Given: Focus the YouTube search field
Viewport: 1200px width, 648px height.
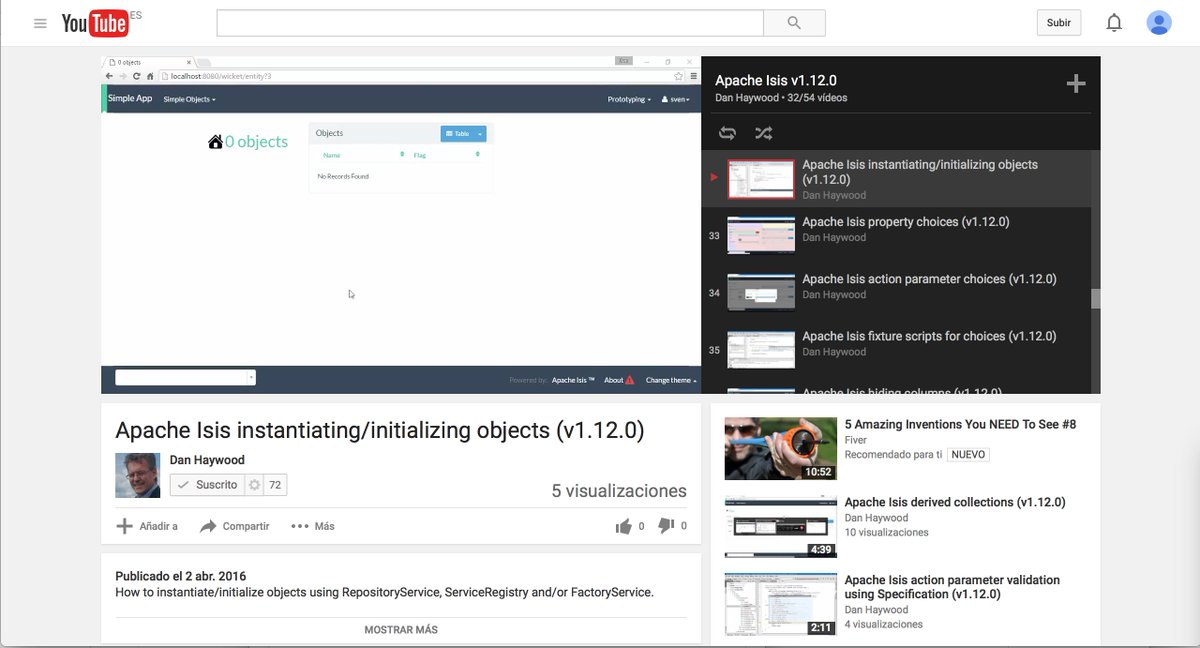Looking at the screenshot, I should coord(490,23).
